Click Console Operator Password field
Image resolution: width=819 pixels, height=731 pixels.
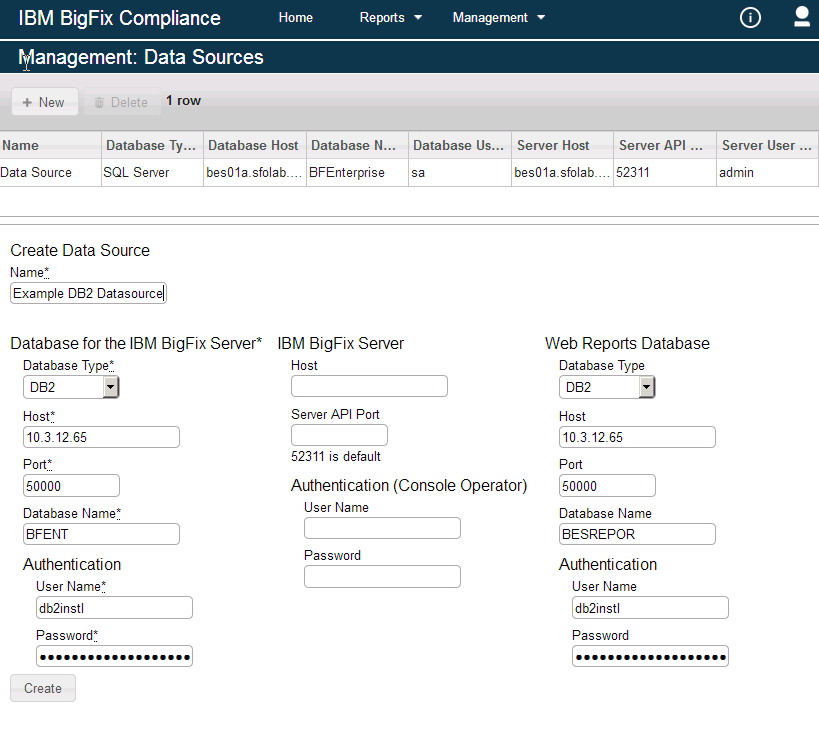point(382,577)
